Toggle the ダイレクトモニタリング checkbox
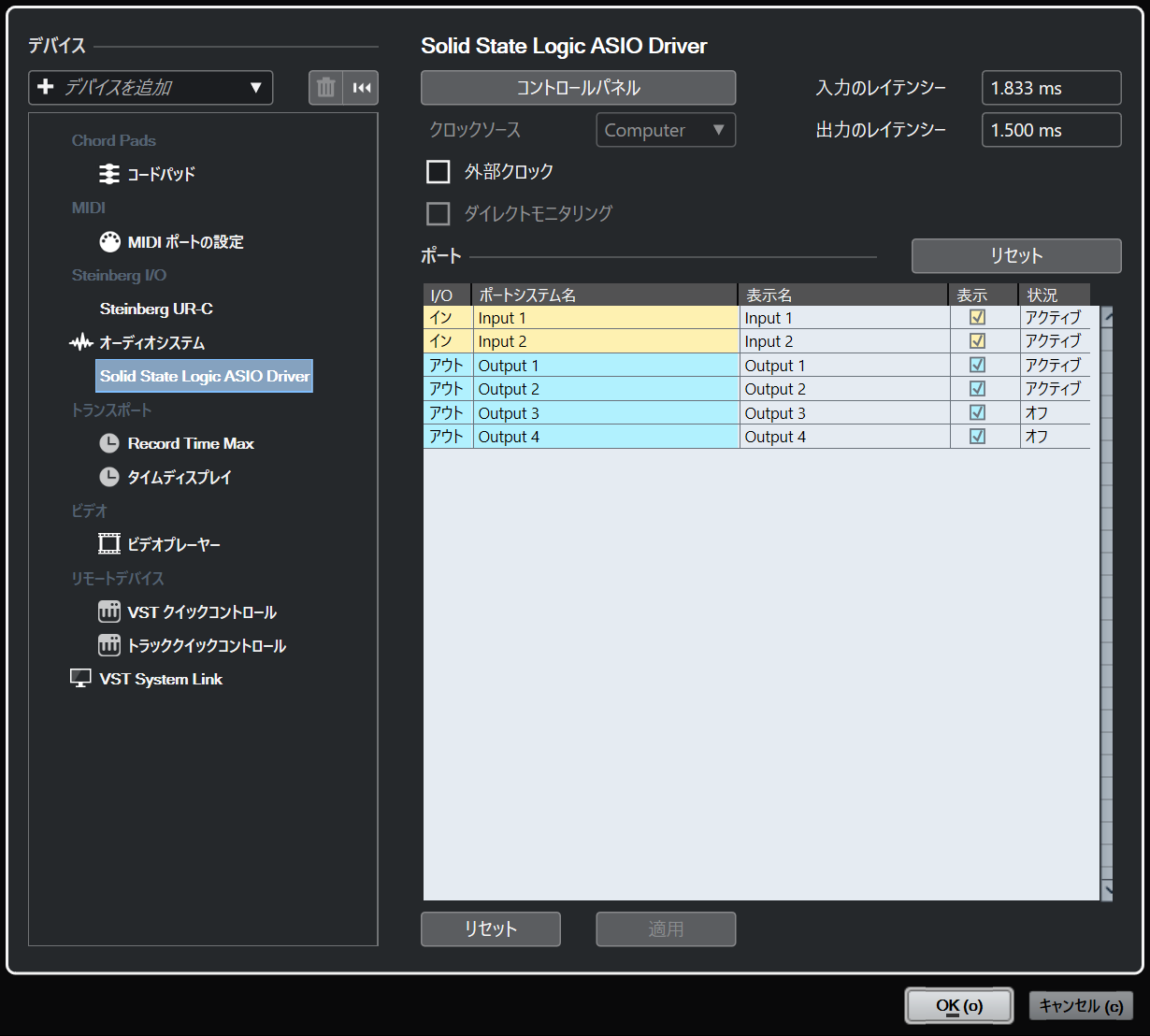Screen dimensions: 1150x1036 tap(438, 214)
